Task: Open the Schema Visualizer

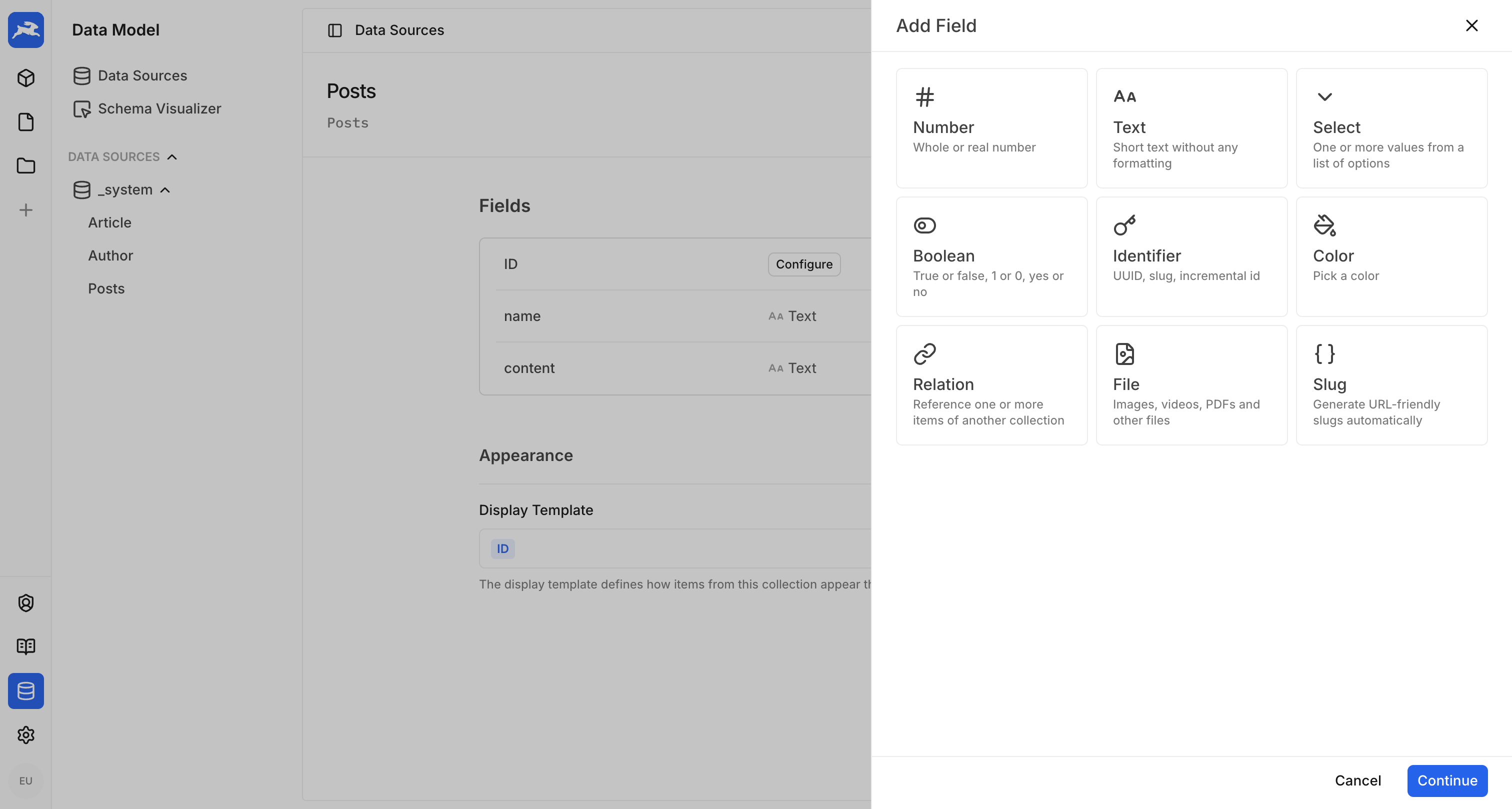Action: 159,108
